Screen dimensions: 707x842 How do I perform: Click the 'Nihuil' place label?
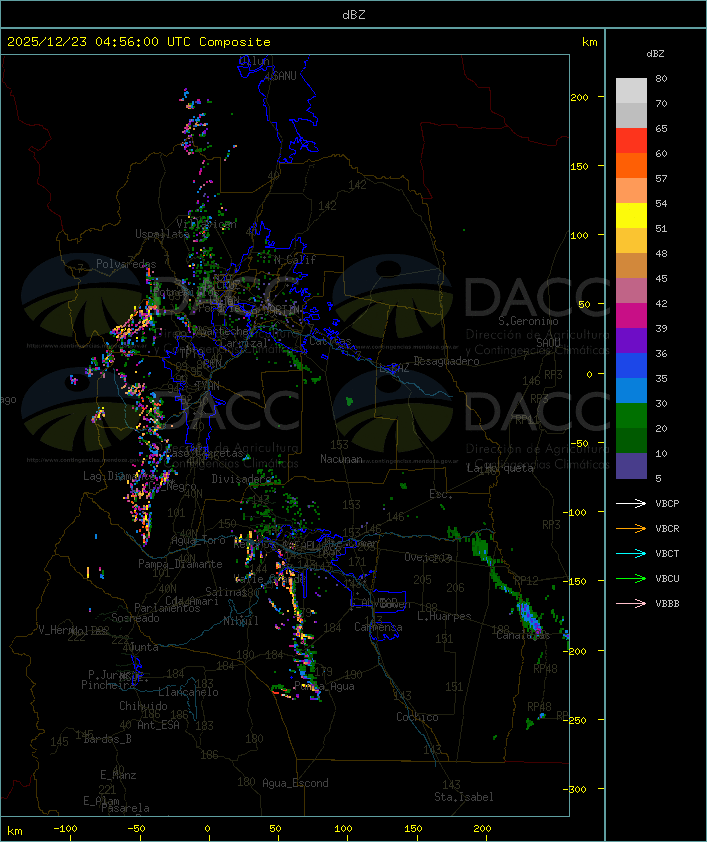click(241, 621)
